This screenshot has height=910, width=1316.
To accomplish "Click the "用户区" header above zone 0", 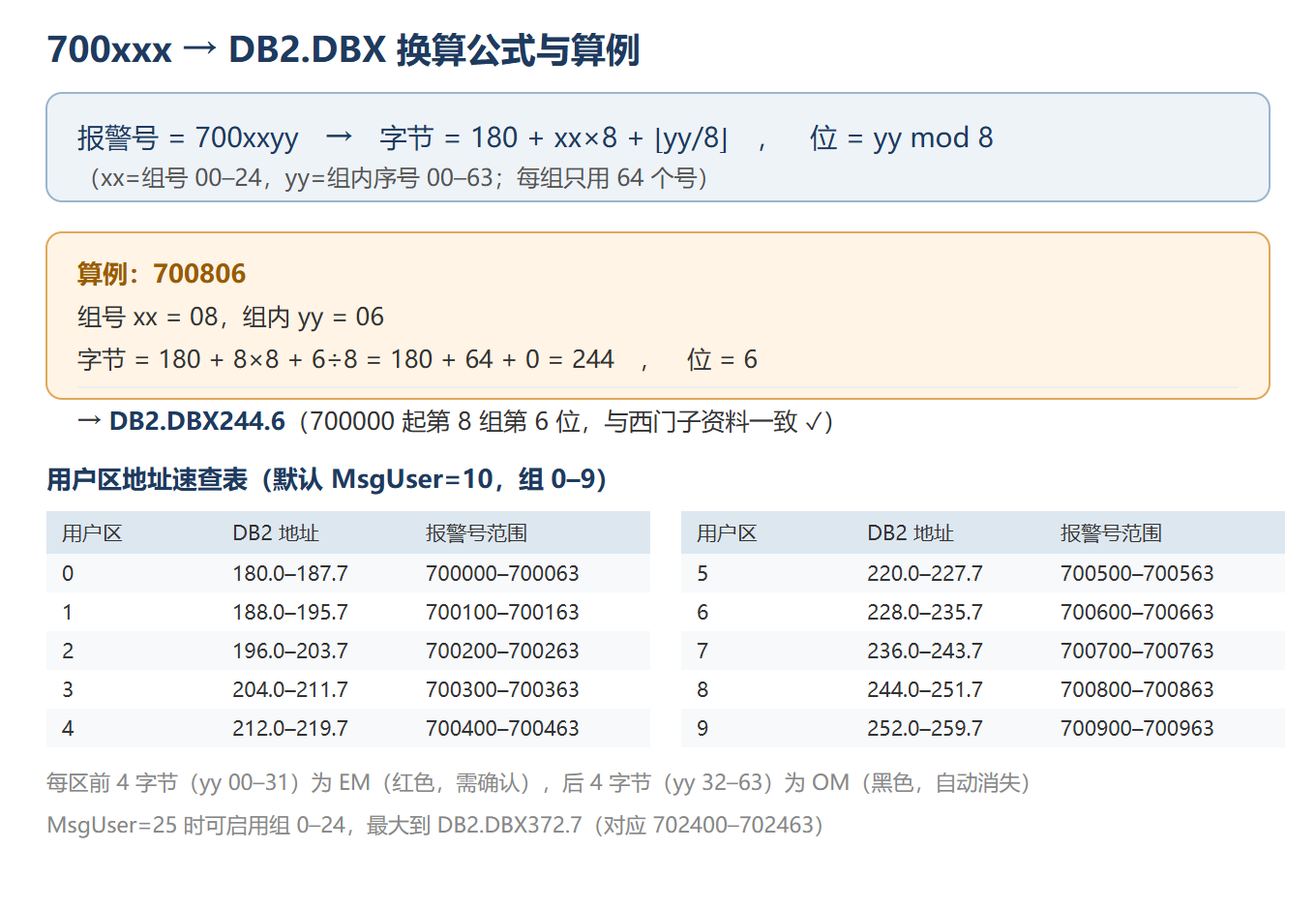I will [92, 533].
